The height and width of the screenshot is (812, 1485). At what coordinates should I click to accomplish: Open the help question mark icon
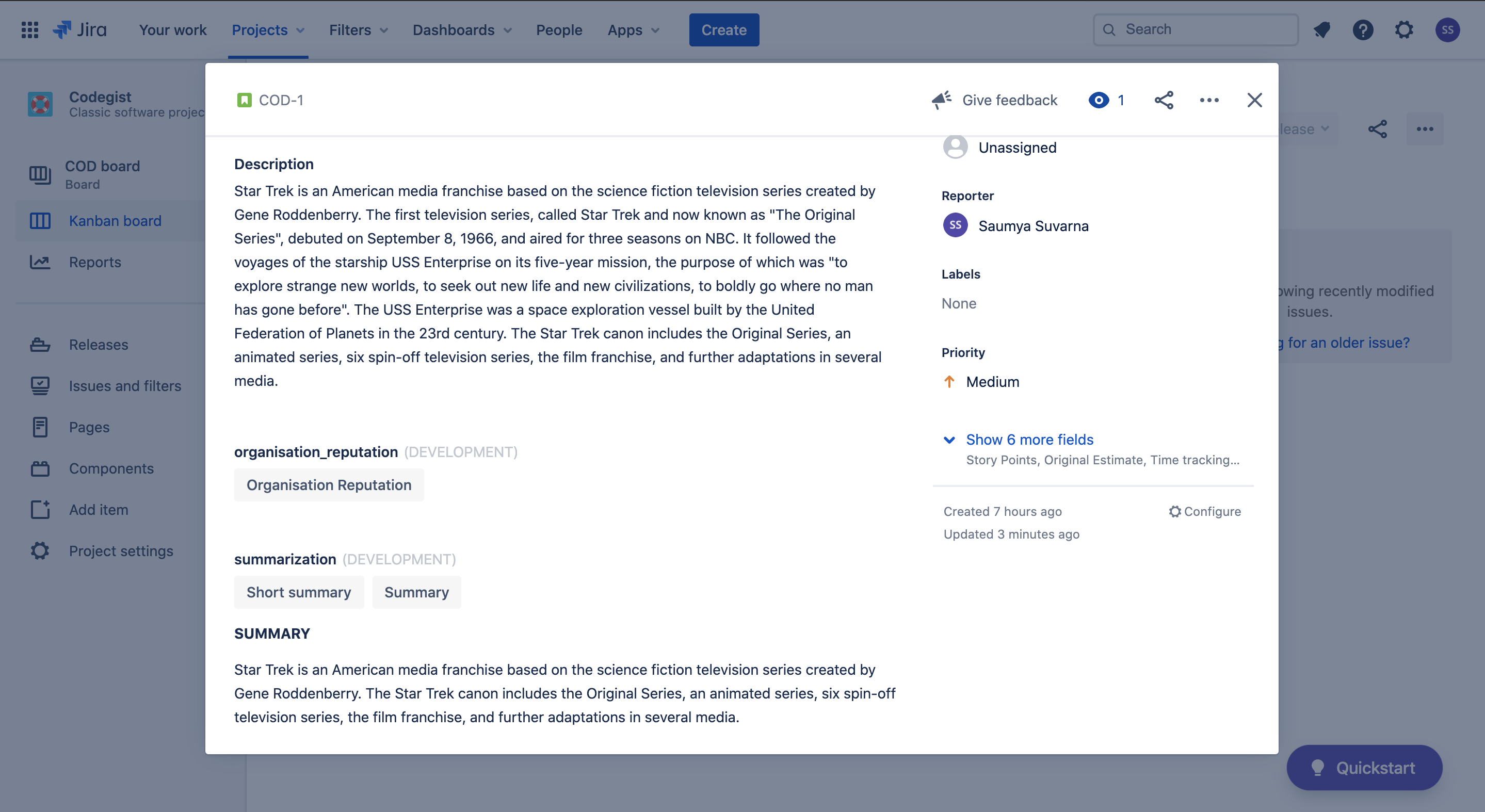coord(1363,29)
